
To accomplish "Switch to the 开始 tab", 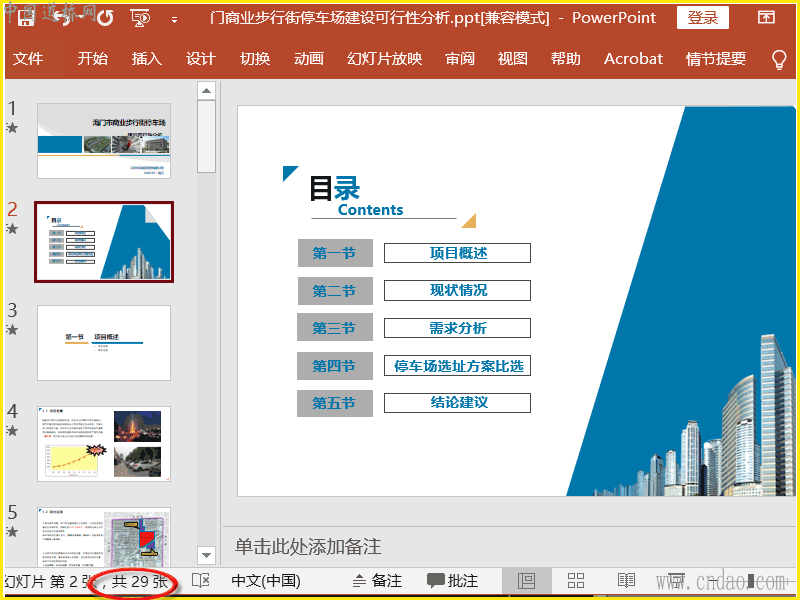I will tap(93, 59).
